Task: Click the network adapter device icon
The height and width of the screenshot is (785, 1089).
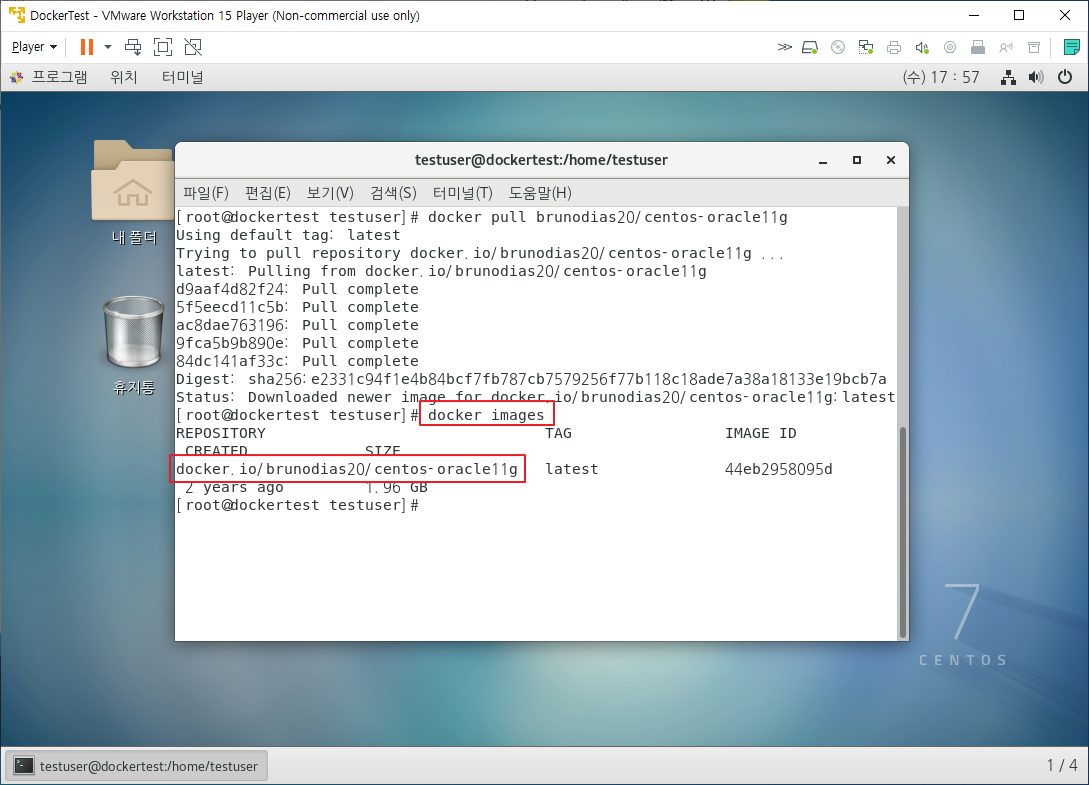Action: click(865, 47)
